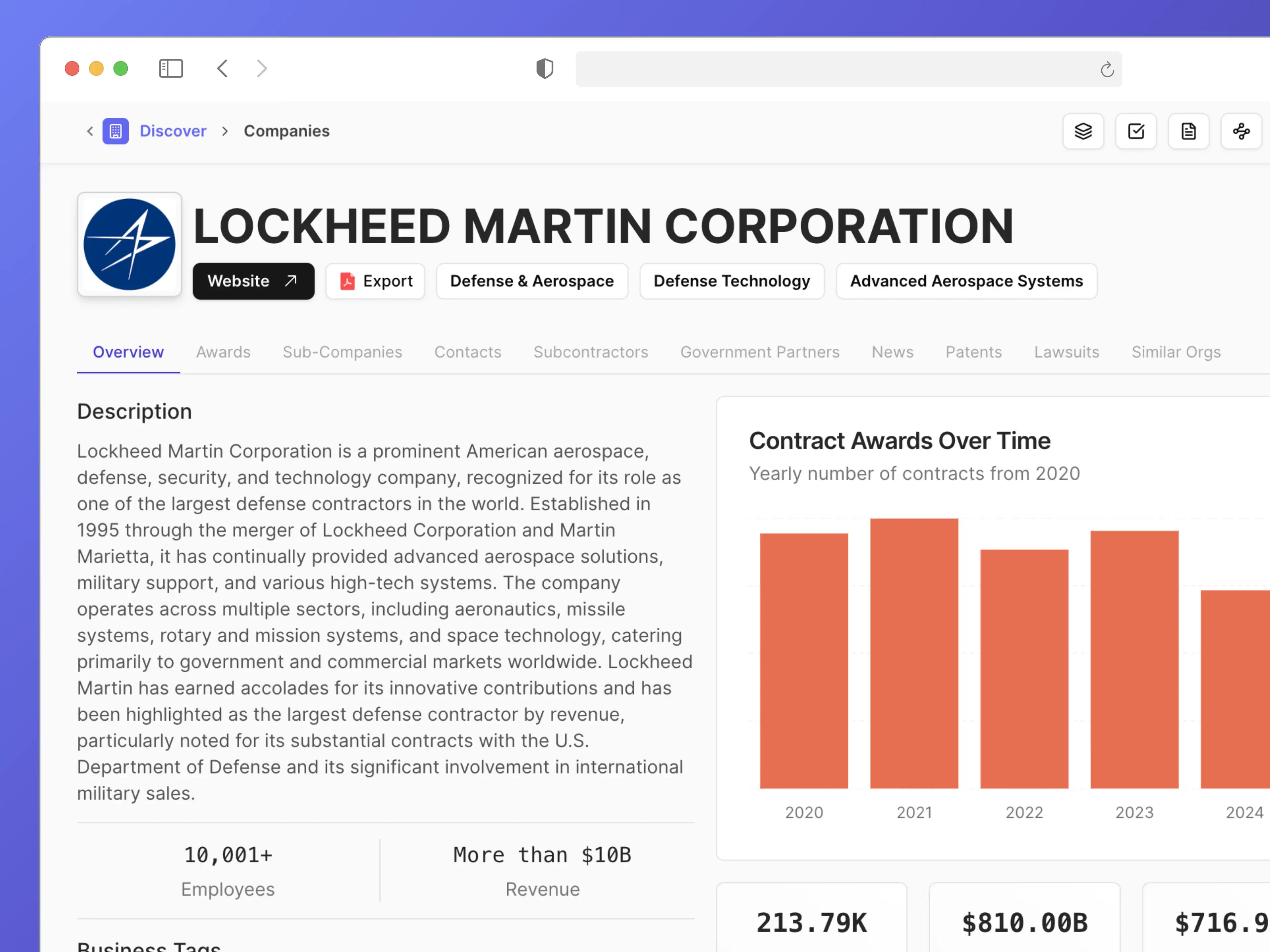Click the Companies breadcrumb link

click(286, 131)
